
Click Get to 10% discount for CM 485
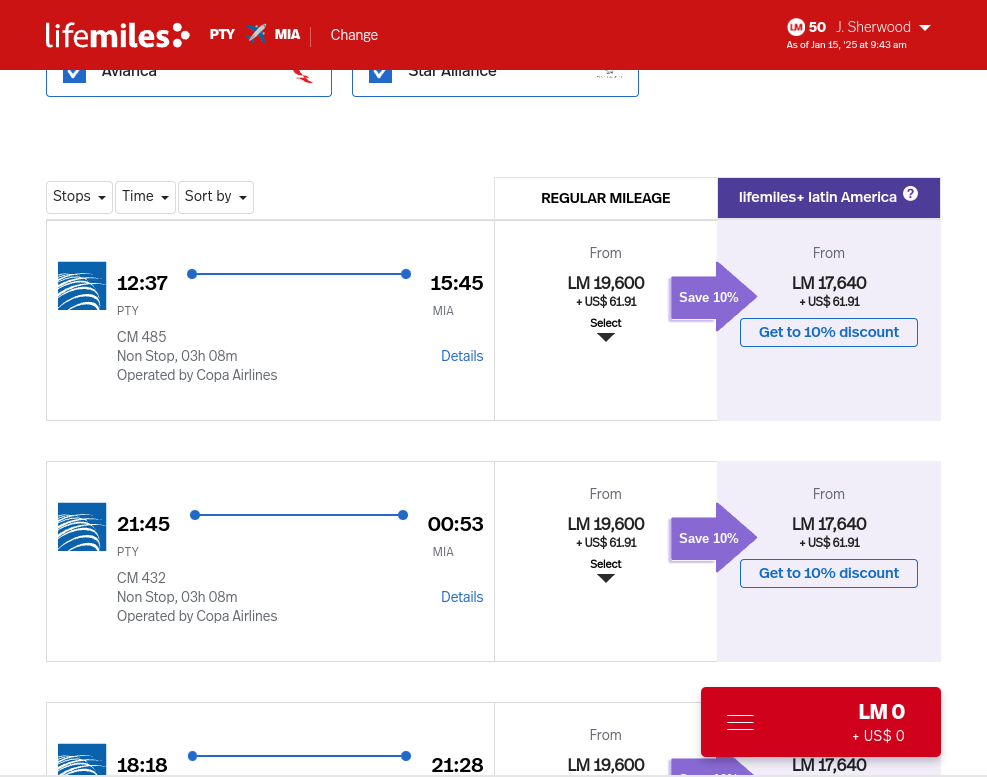828,332
